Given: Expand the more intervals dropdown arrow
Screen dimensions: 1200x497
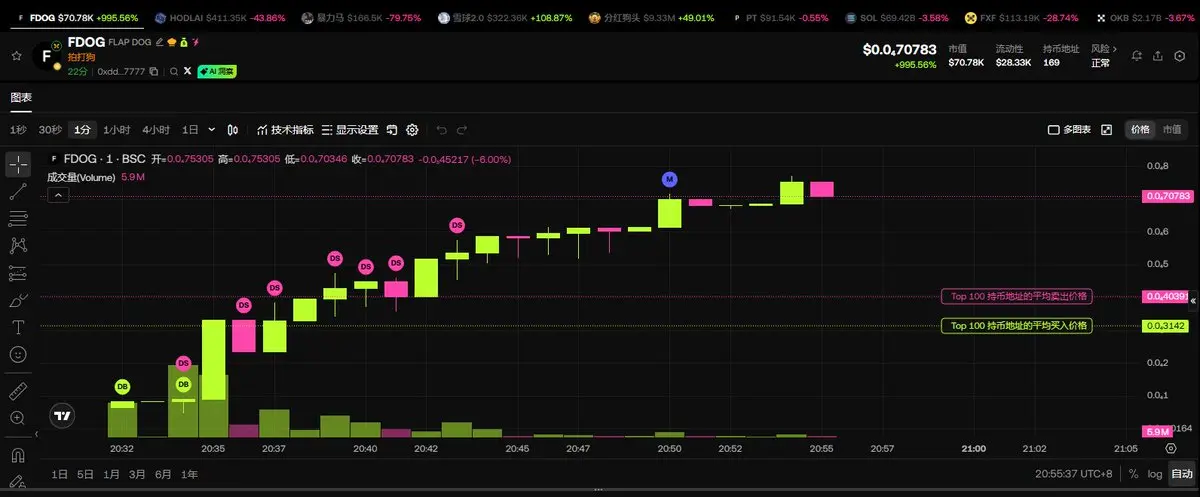Looking at the screenshot, I should pyautogui.click(x=212, y=130).
